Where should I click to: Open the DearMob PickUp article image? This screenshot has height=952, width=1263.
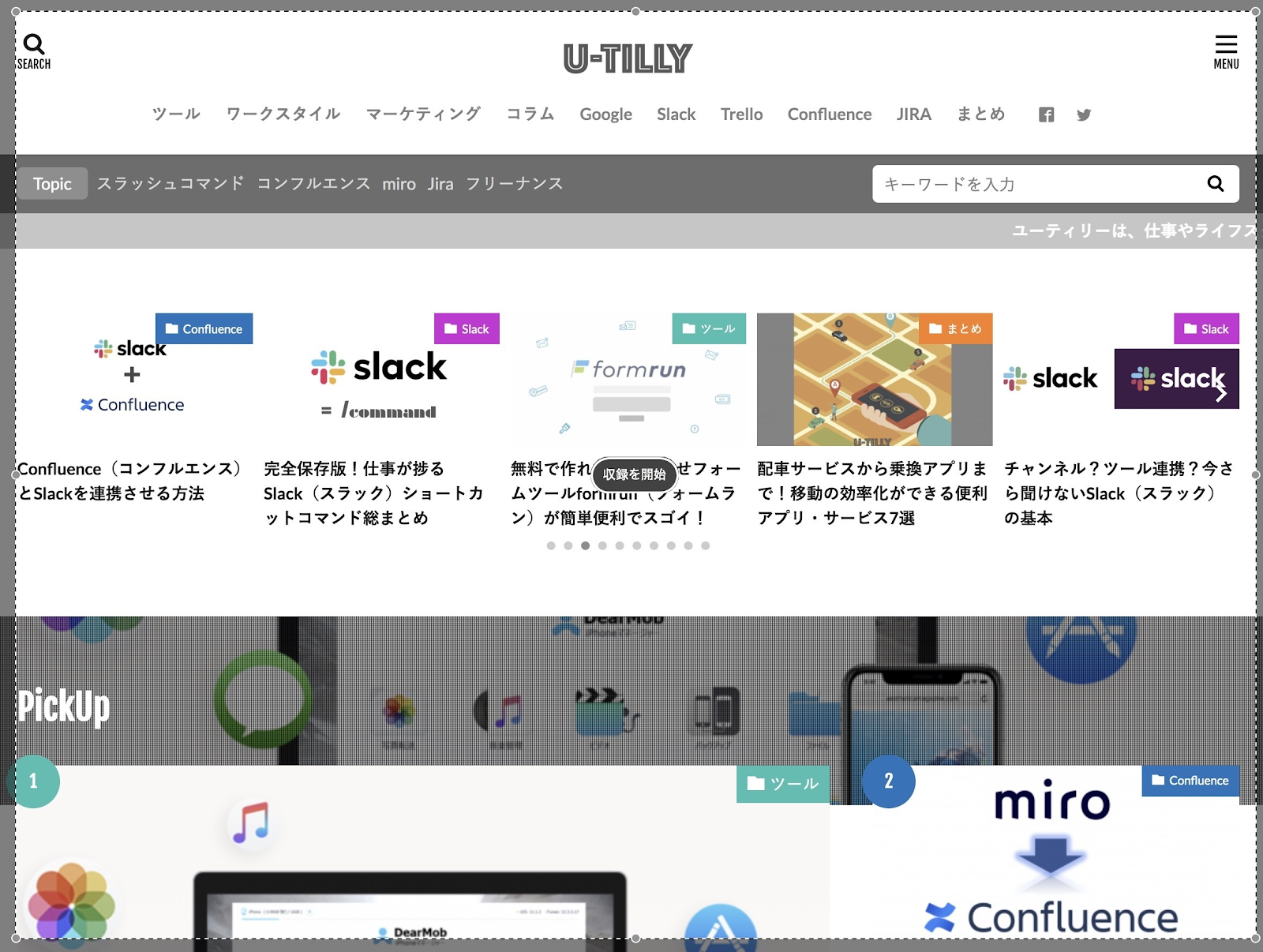coord(422,856)
